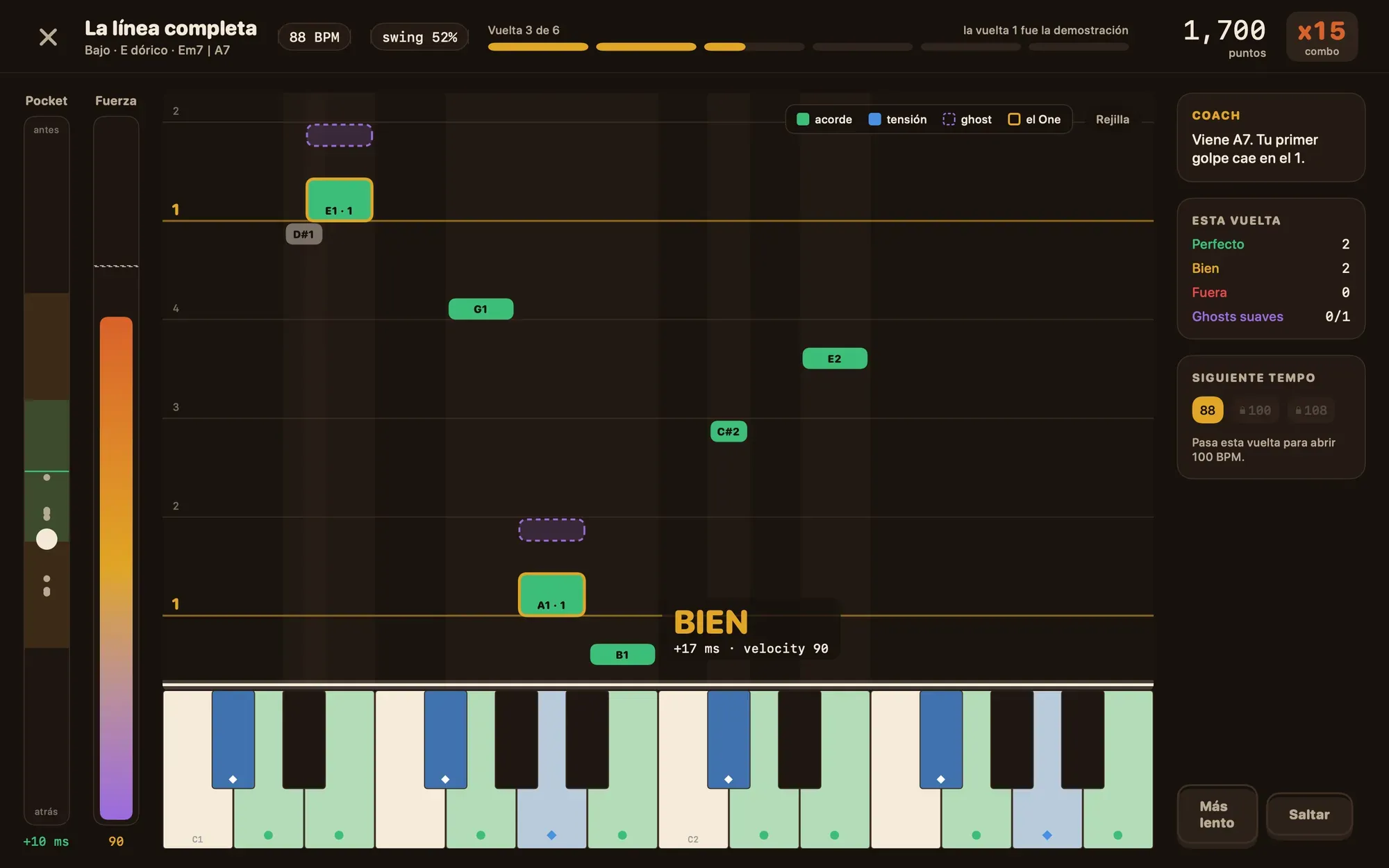1389x868 pixels.
Task: Open the swing 52% setting
Action: 419,37
